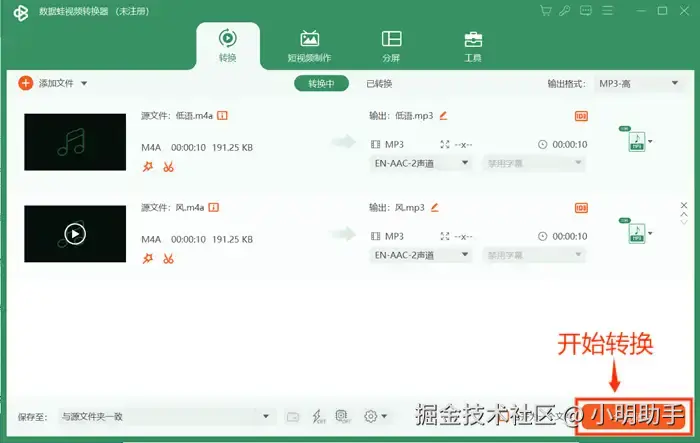
Task: Click MP3 format icon for 低语.mp3
Action: [635, 142]
